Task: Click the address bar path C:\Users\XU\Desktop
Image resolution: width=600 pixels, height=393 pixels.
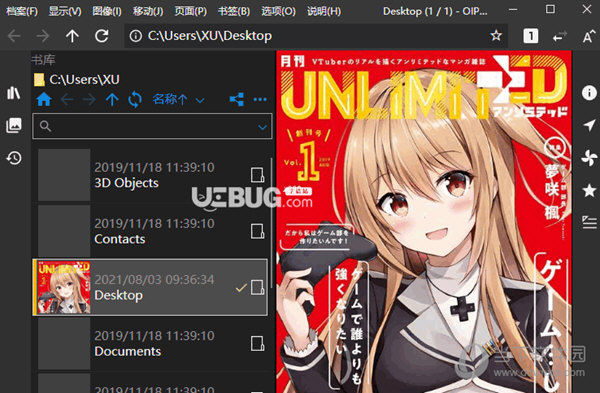Action: tap(210, 36)
